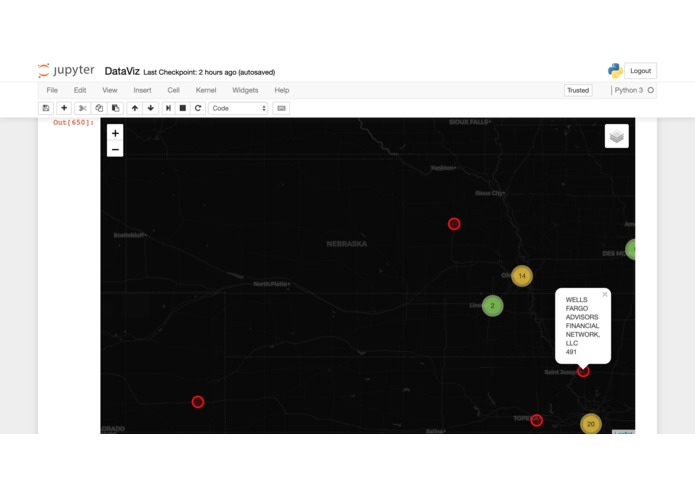Viewport: 695px width, 494px height.
Task: Click the Python logo icon
Action: [615, 71]
